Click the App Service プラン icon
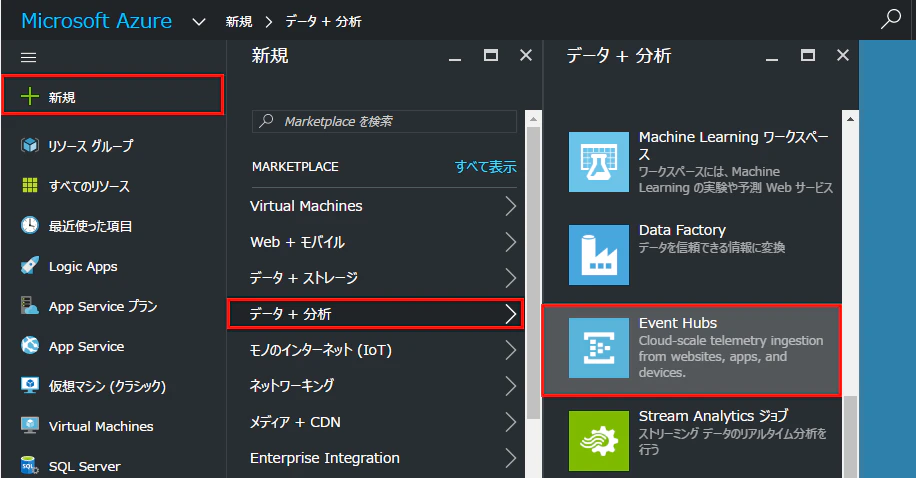This screenshot has width=916, height=478. tap(30, 306)
